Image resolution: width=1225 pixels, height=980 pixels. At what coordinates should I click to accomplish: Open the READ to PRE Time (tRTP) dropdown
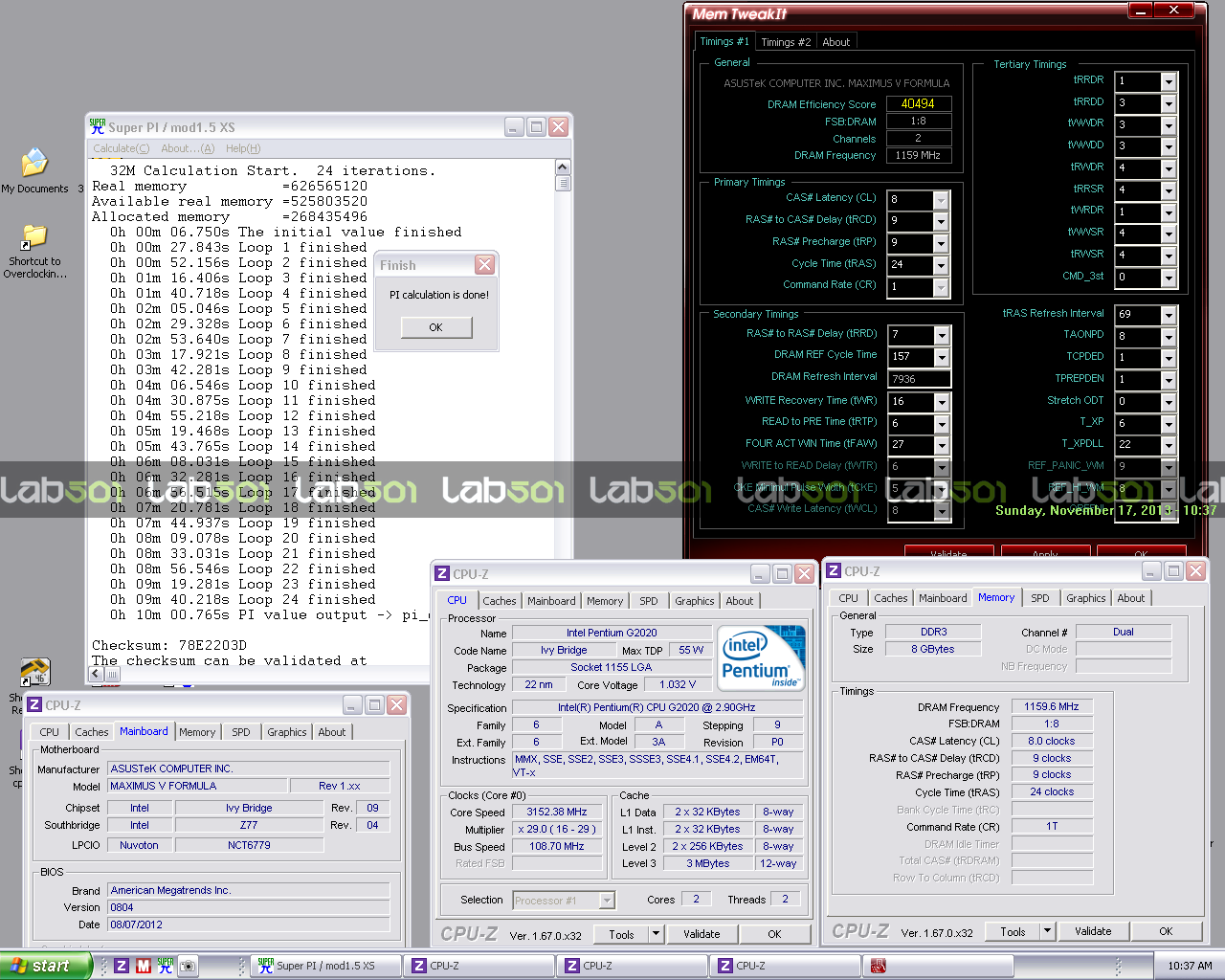(x=942, y=423)
